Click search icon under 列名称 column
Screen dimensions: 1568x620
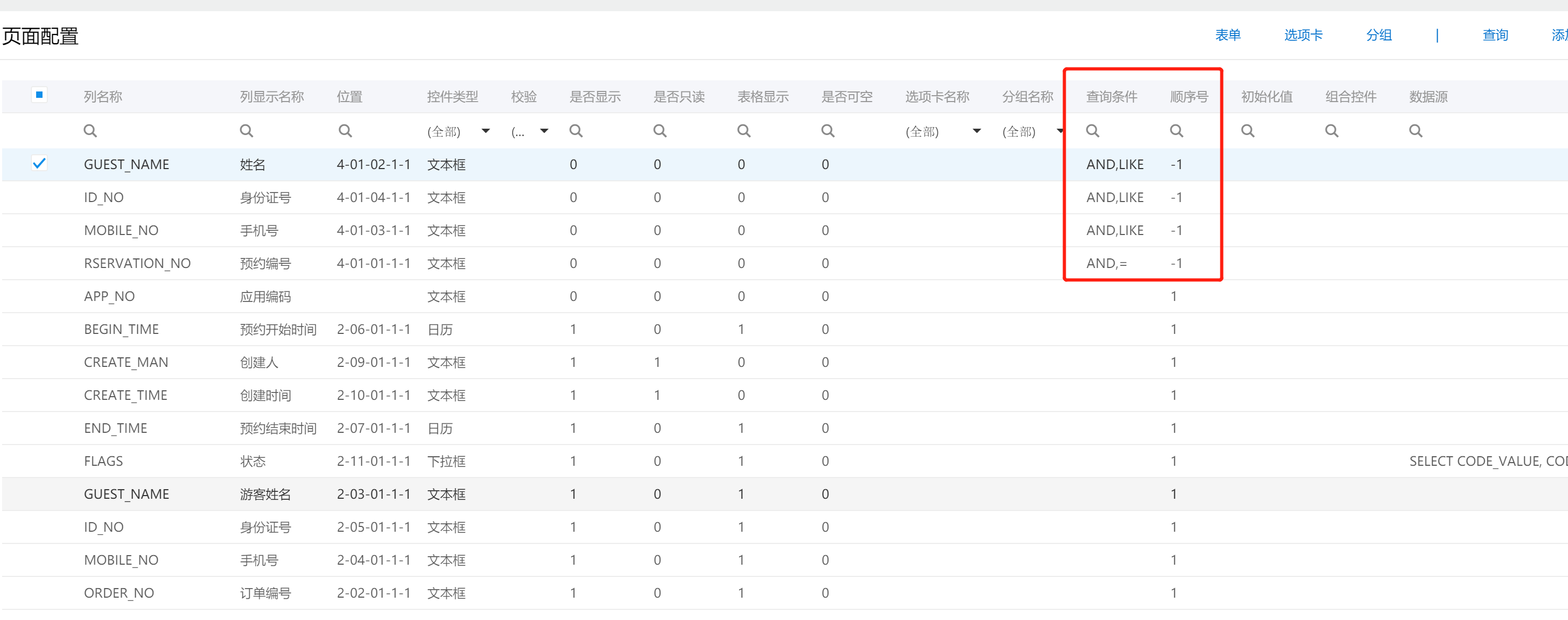coord(90,131)
